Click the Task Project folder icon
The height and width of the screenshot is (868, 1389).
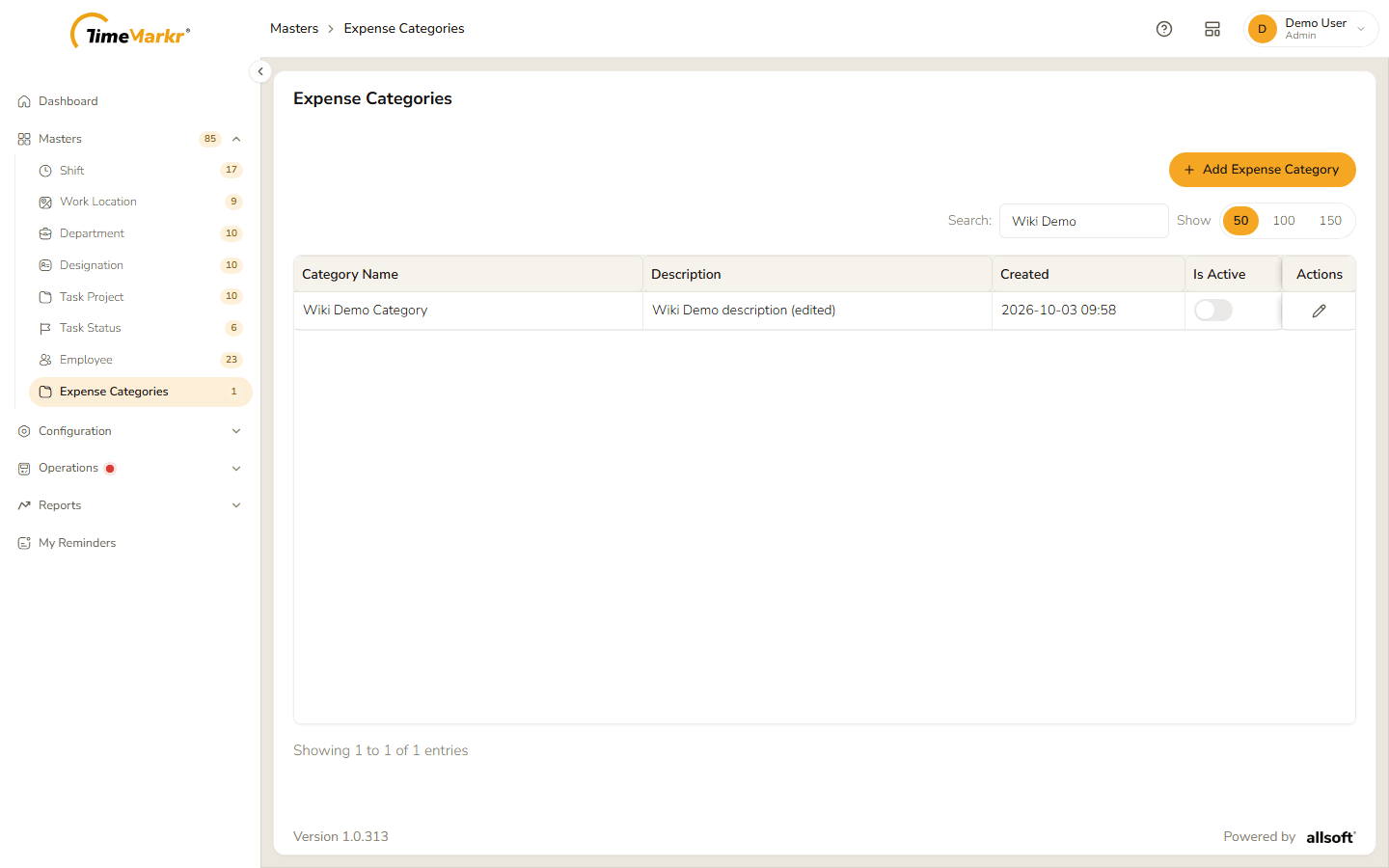tap(45, 297)
